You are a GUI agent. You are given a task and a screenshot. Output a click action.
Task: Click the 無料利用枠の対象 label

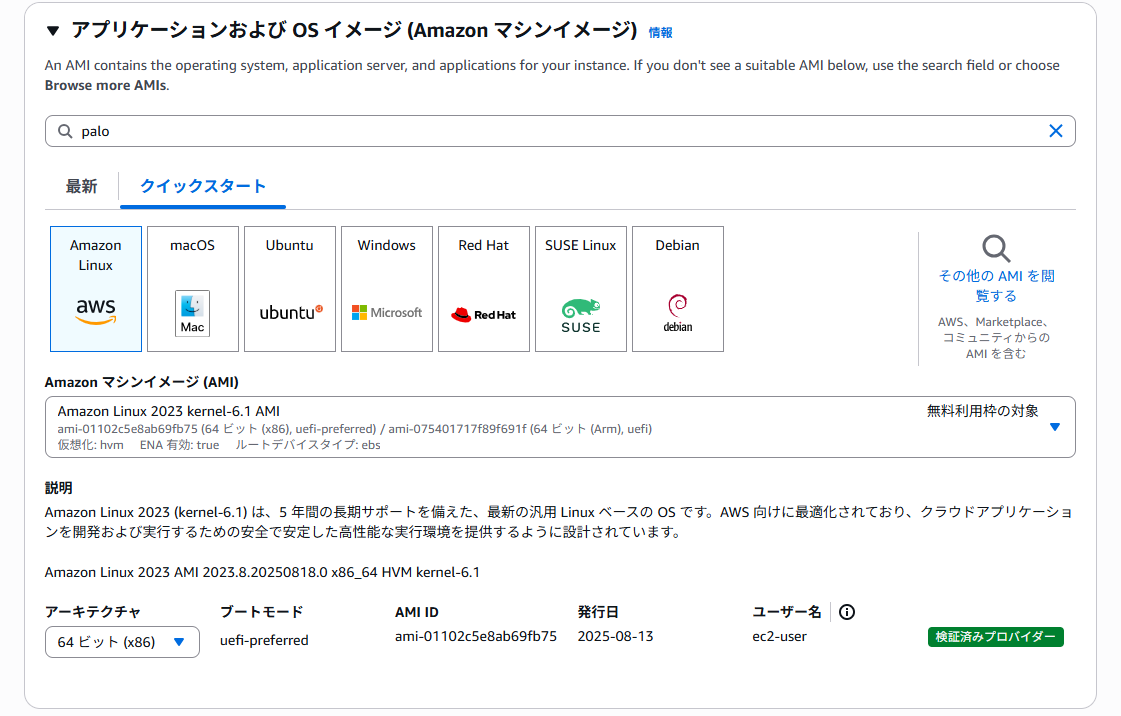(x=982, y=411)
